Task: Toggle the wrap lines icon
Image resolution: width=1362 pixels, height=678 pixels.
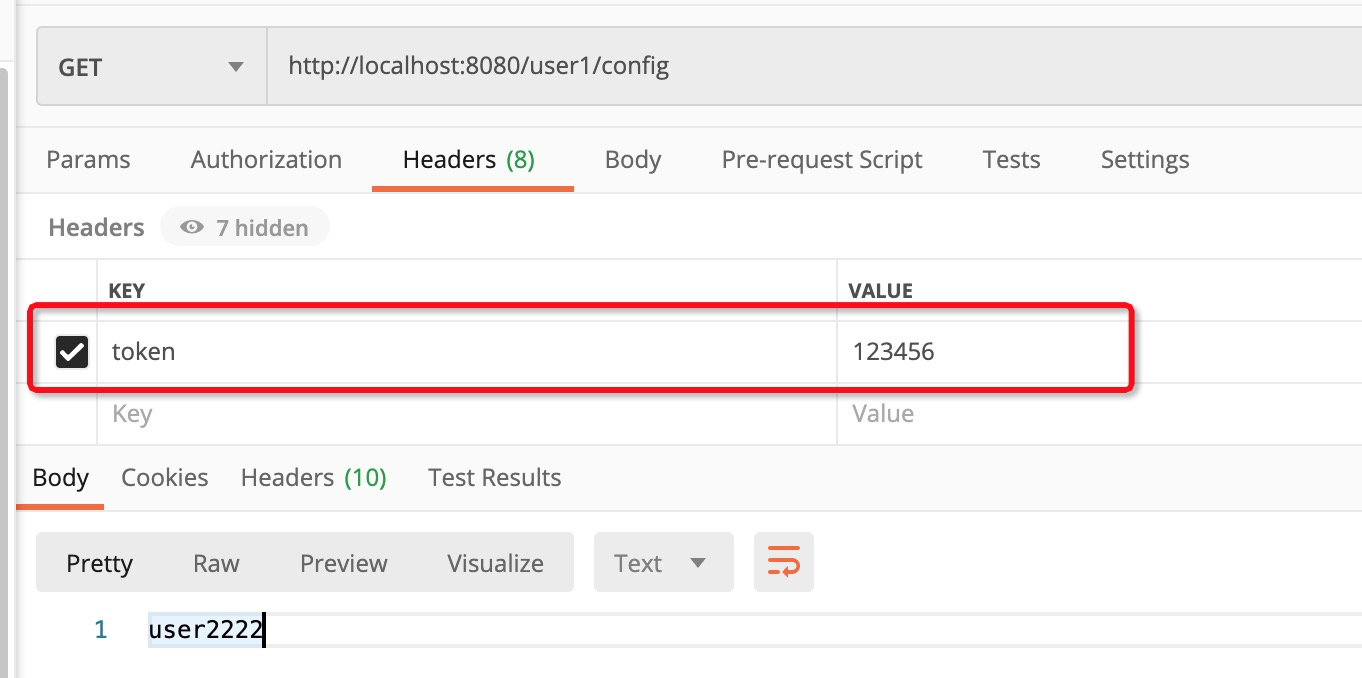Action: 783,562
